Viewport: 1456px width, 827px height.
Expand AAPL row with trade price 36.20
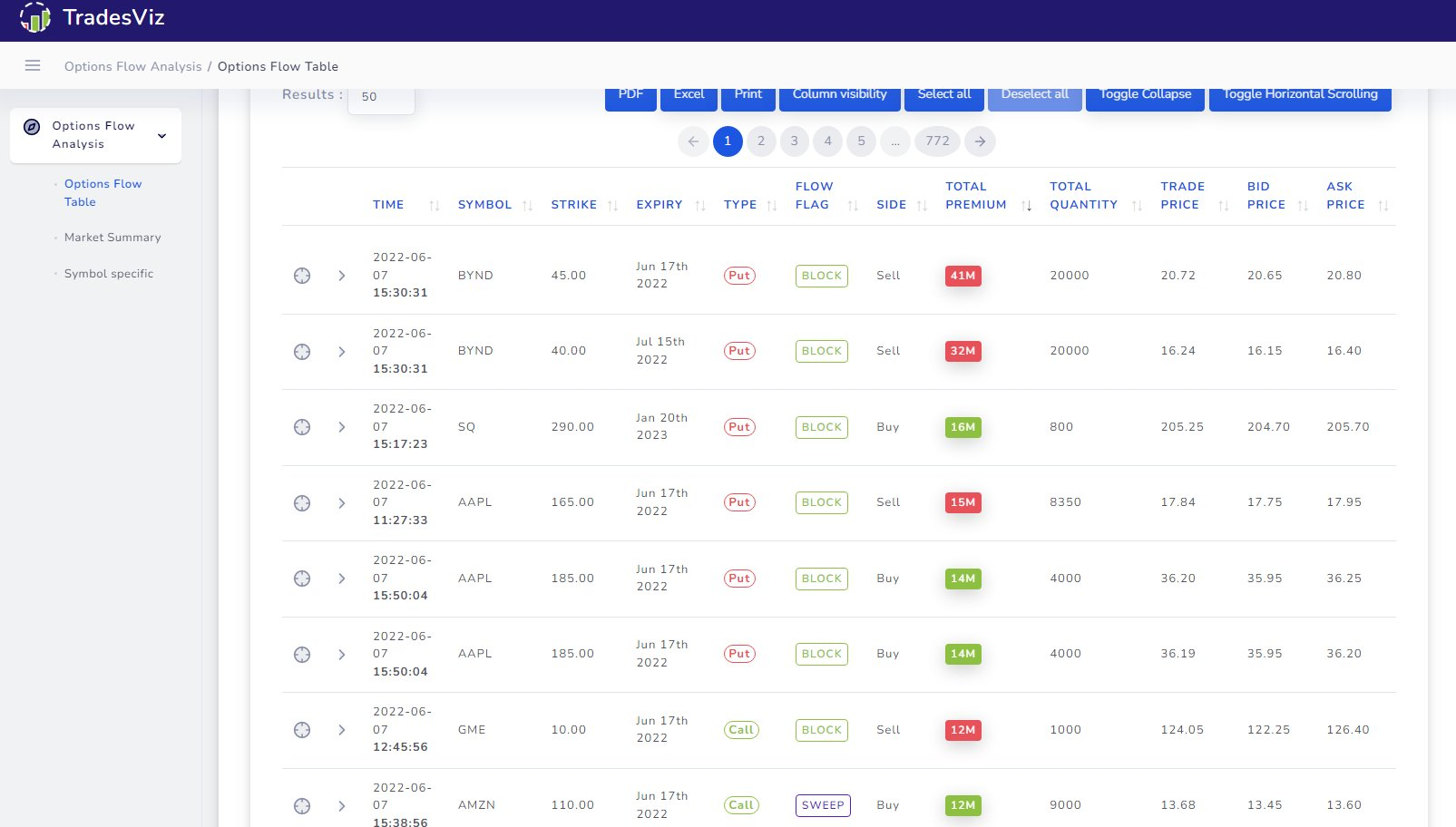coord(342,579)
